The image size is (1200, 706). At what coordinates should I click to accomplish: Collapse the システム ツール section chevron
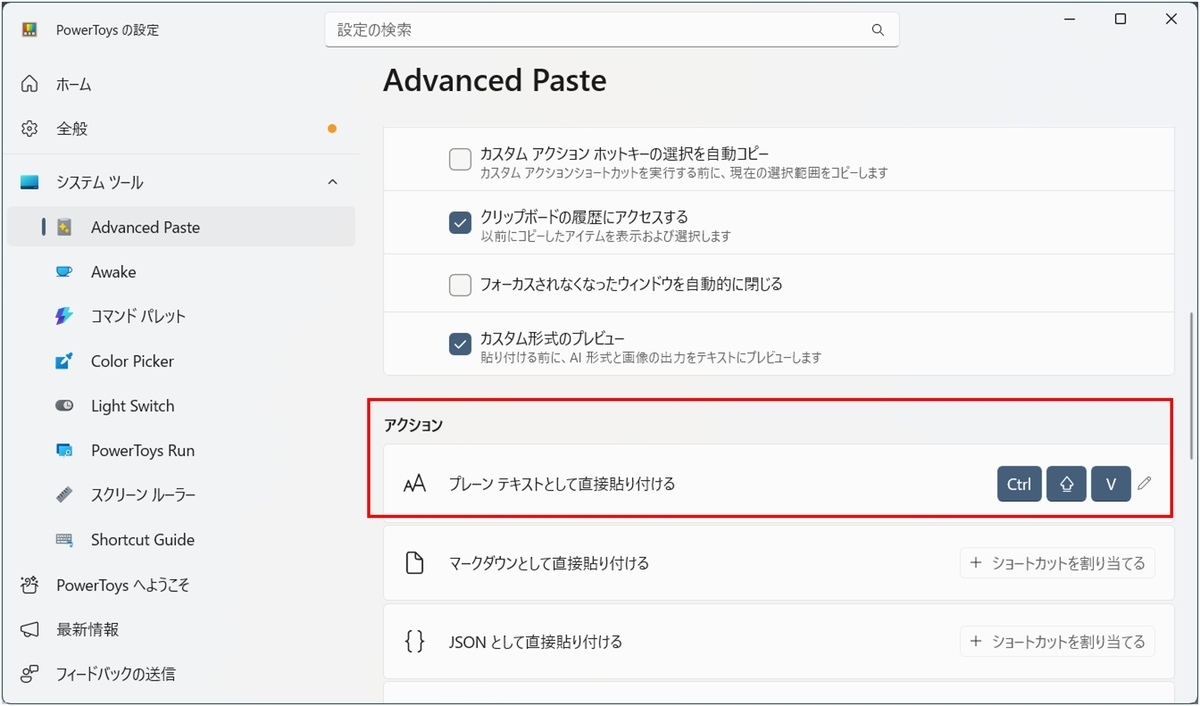point(333,183)
